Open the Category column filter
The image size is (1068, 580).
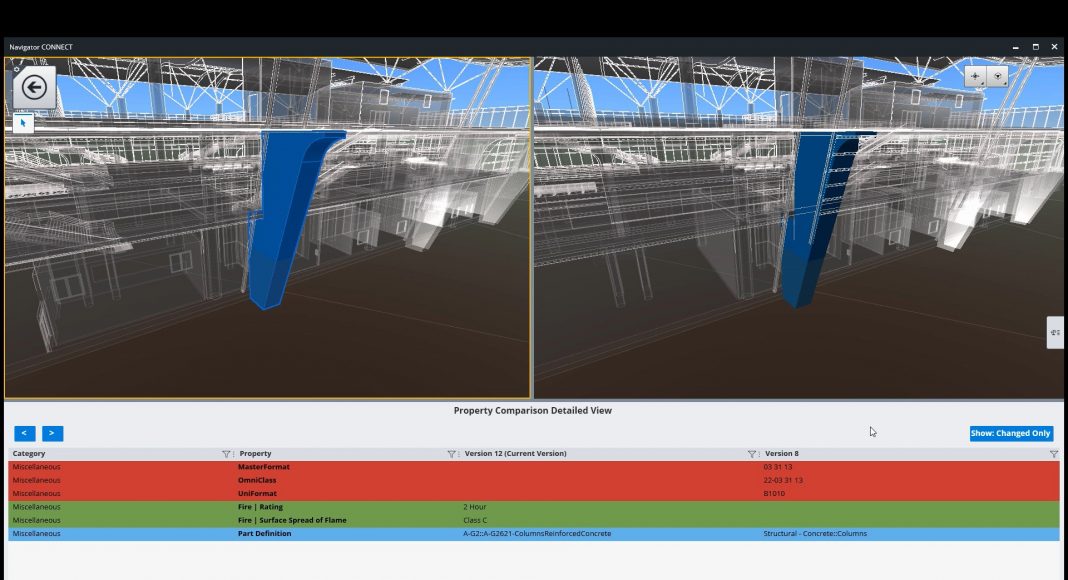click(226, 454)
